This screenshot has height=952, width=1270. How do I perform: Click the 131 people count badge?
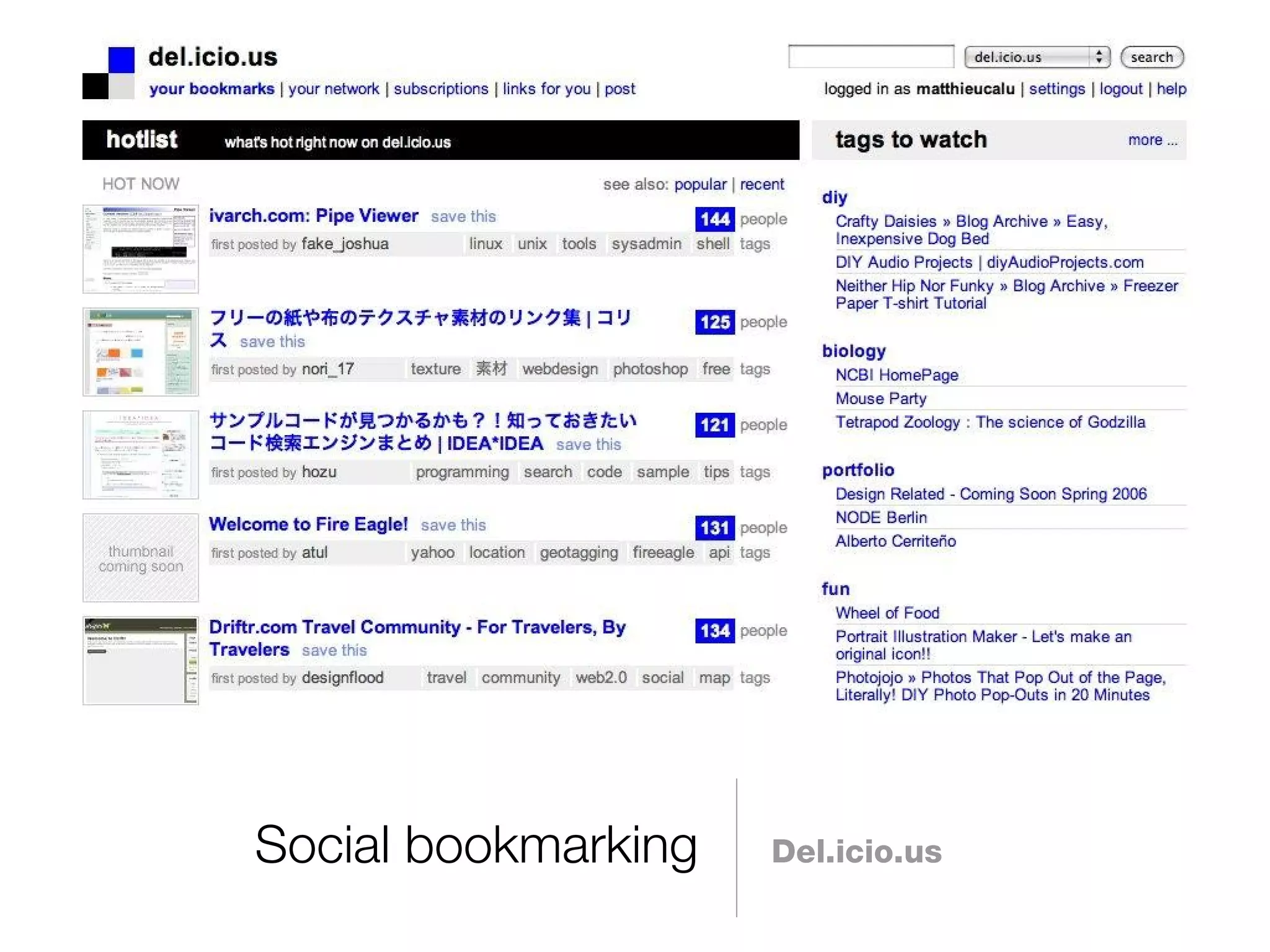click(715, 527)
